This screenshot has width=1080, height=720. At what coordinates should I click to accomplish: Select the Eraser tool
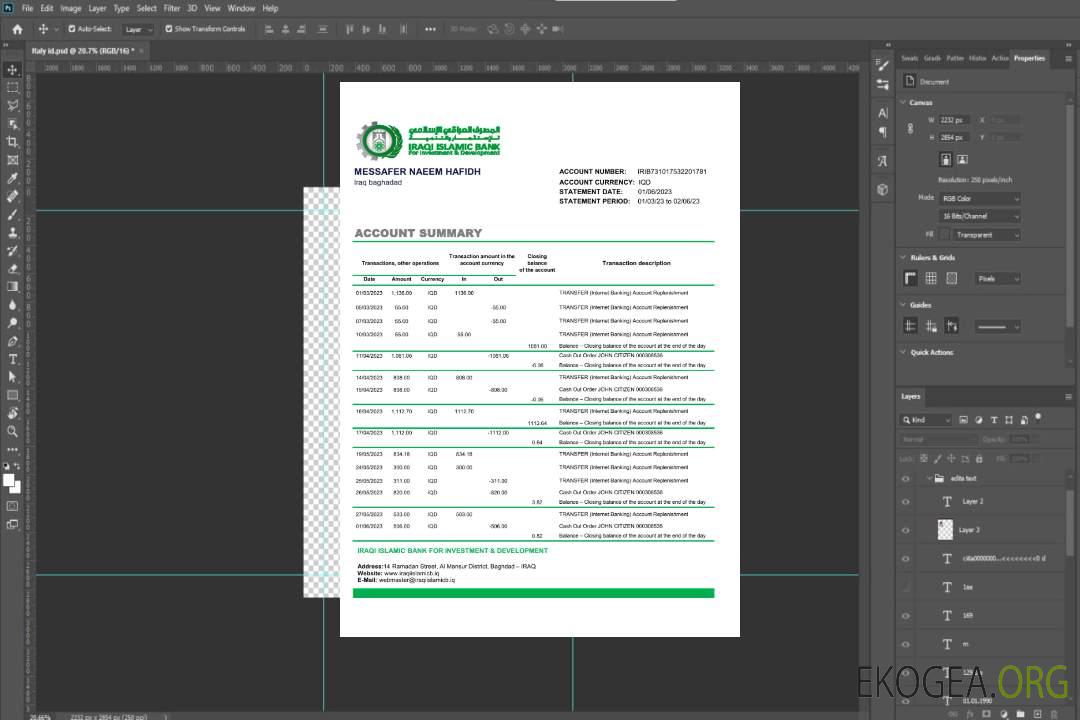[x=12, y=269]
